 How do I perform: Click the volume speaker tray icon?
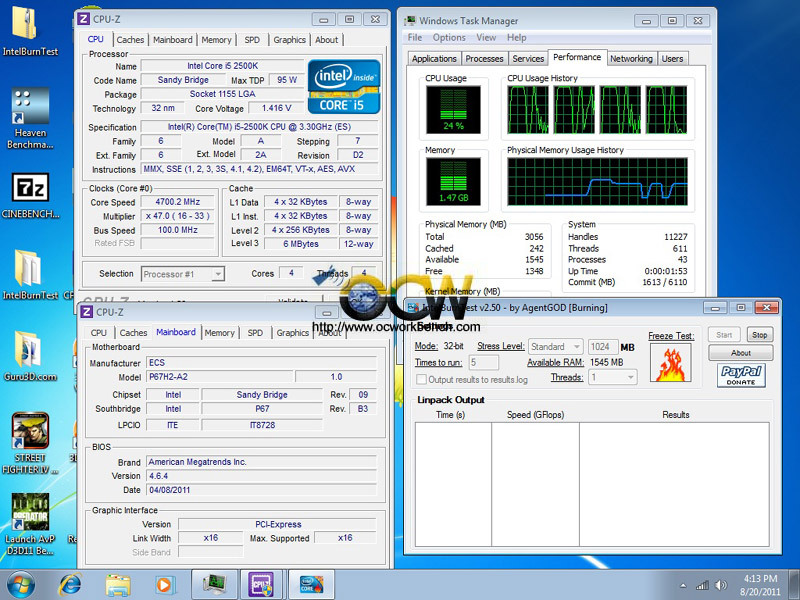(721, 585)
